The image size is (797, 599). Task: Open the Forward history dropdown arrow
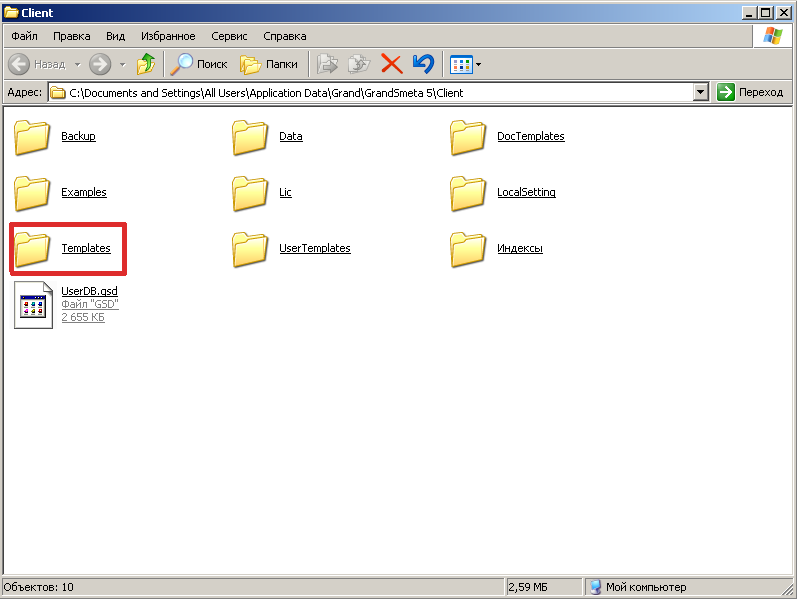pos(122,65)
